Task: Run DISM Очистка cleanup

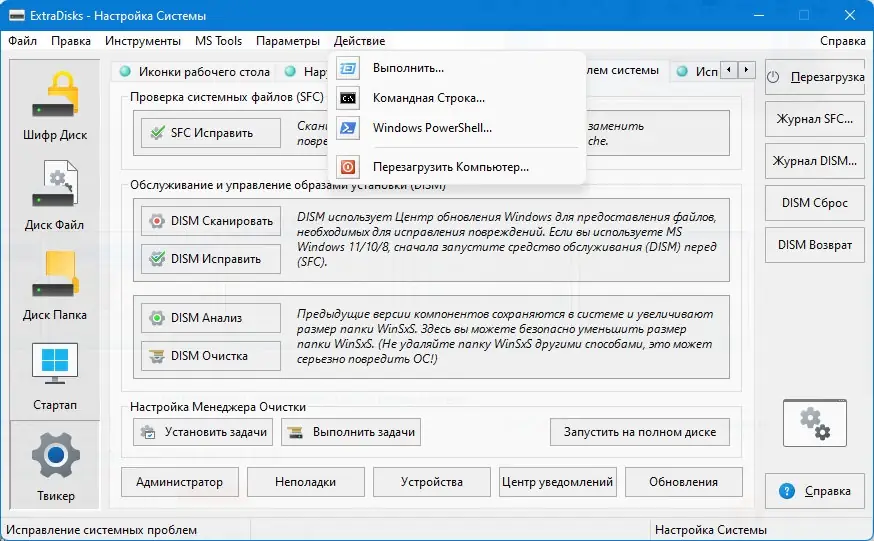Action: tap(210, 356)
